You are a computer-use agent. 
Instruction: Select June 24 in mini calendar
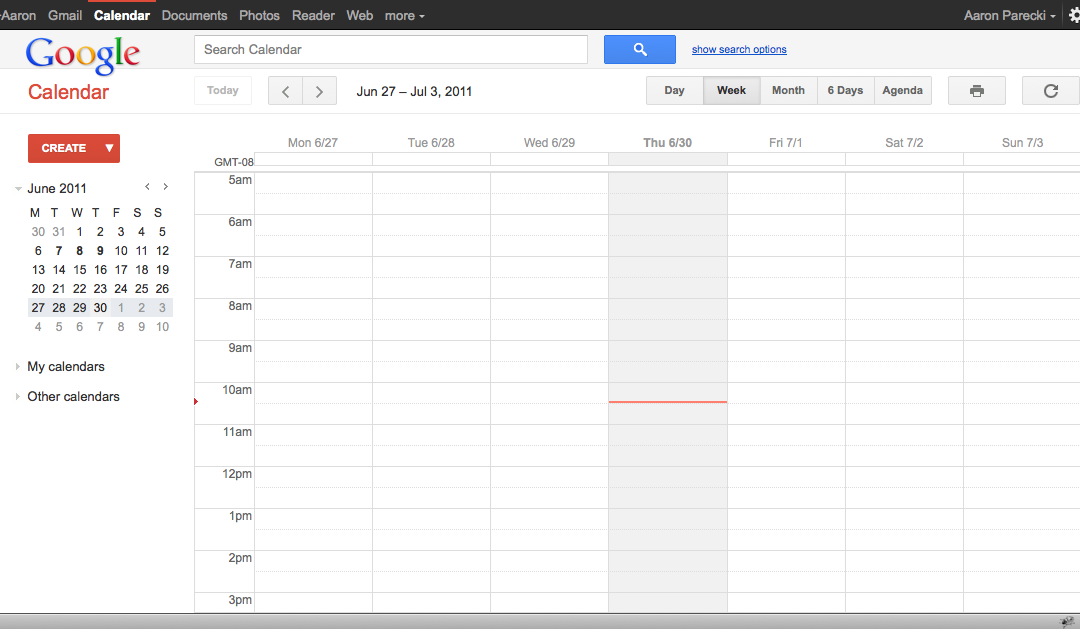[121, 289]
